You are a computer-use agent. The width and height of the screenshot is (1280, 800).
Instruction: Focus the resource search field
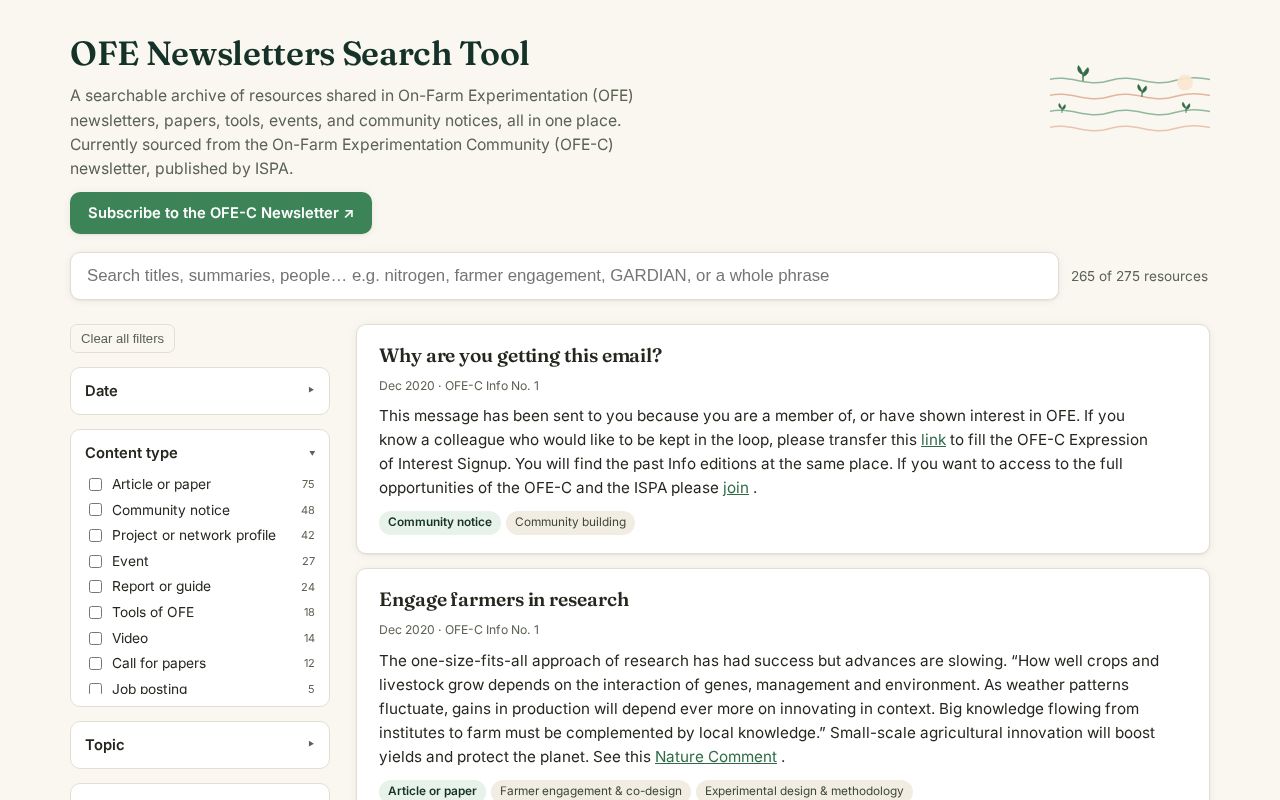[564, 276]
